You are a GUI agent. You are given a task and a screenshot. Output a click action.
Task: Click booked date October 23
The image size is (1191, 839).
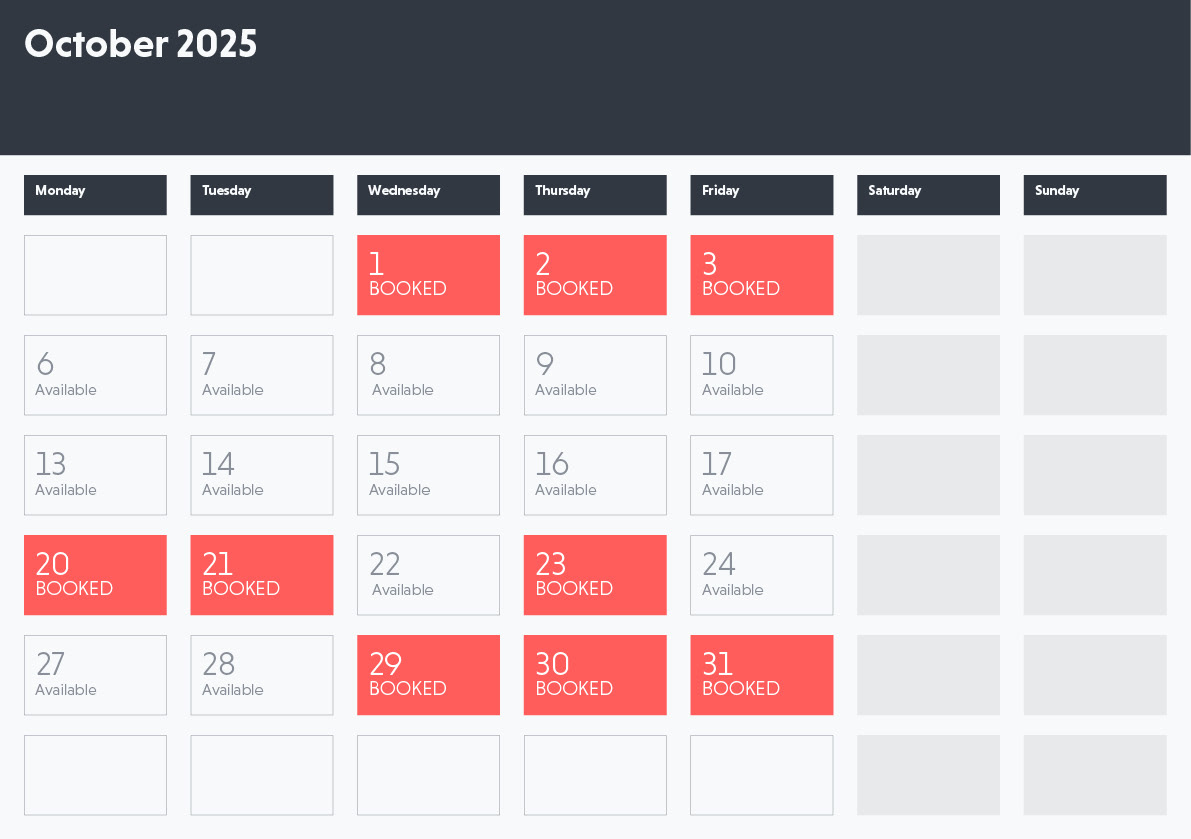click(x=595, y=575)
